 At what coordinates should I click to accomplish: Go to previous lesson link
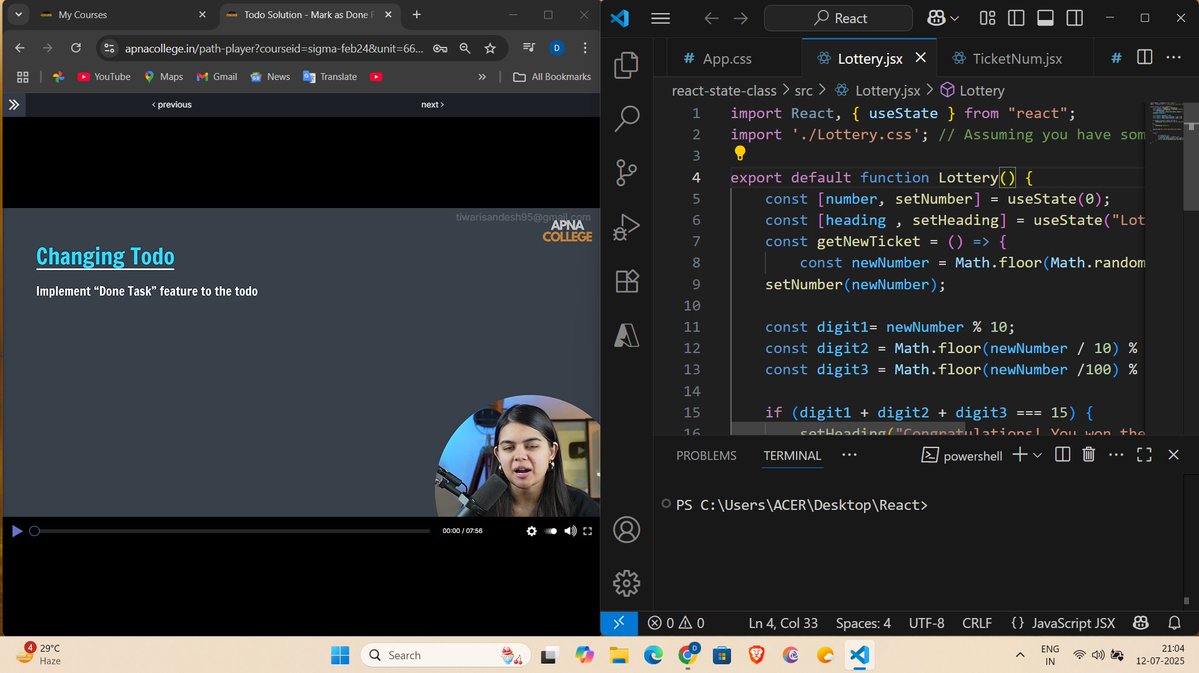click(172, 105)
